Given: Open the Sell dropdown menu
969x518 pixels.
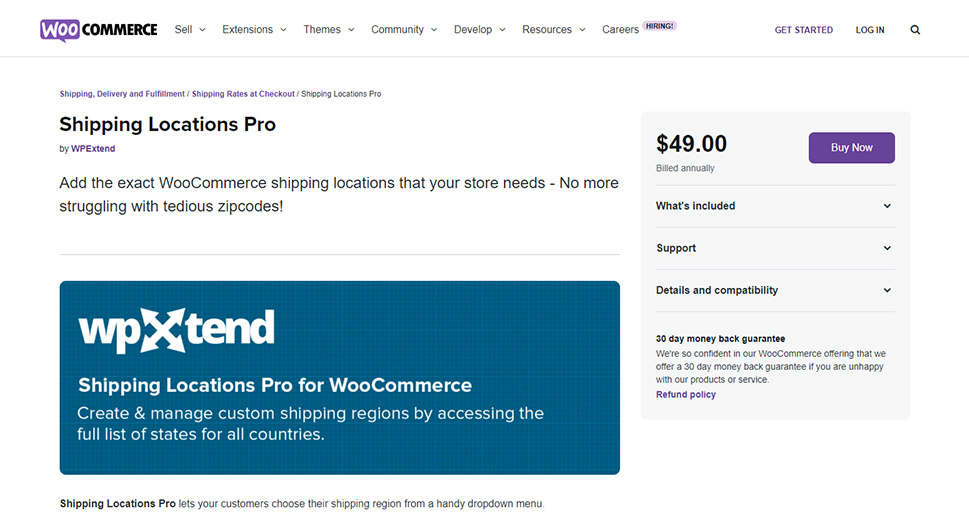Looking at the screenshot, I should pos(189,30).
